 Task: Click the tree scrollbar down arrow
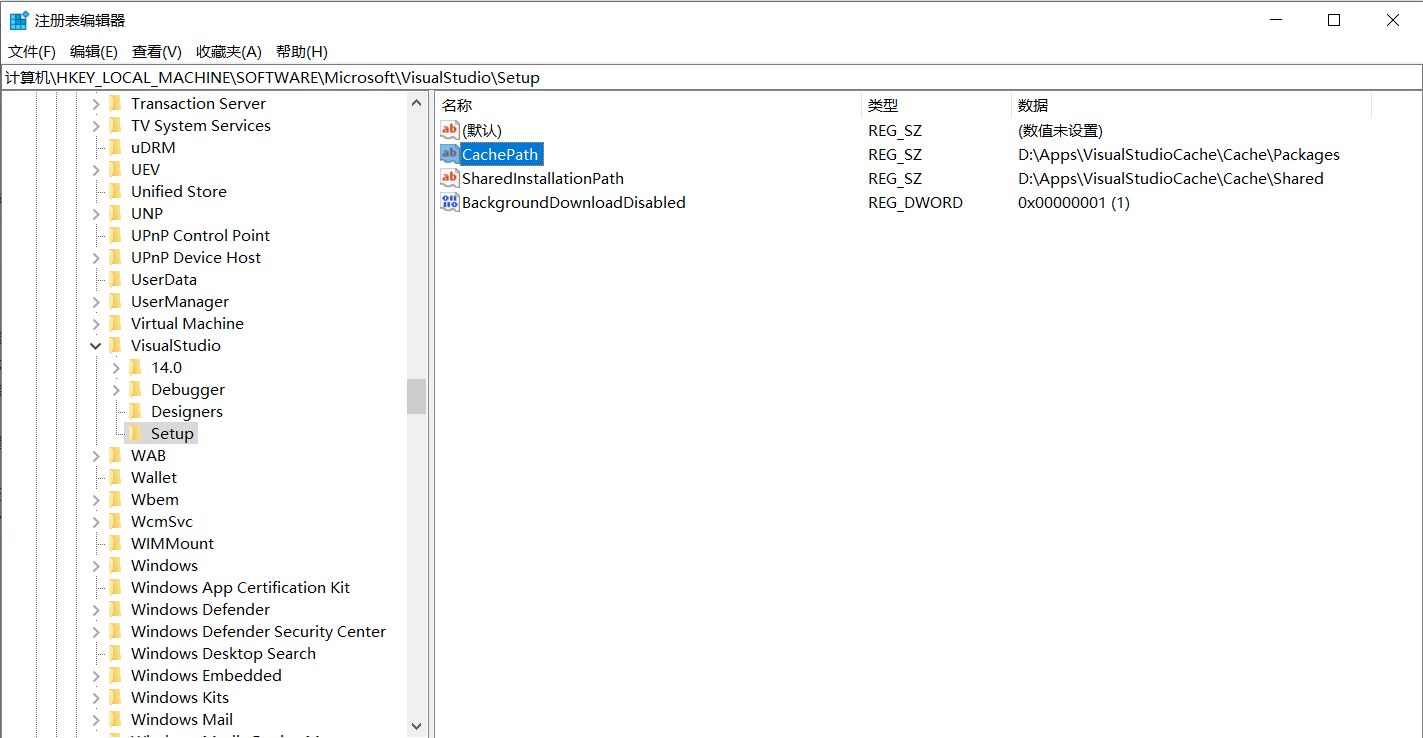coord(417,727)
